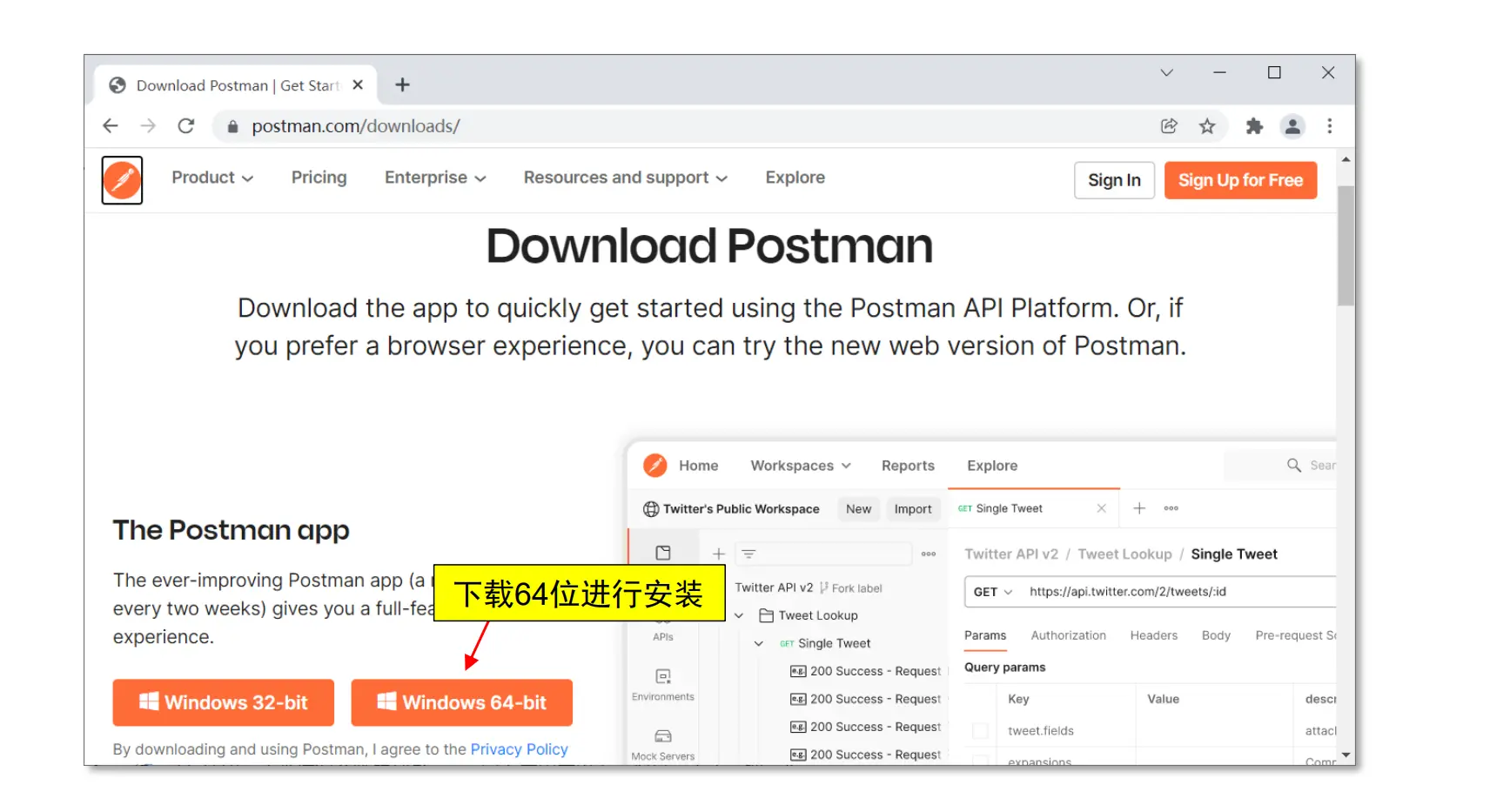Add new request tab with plus

[1139, 508]
